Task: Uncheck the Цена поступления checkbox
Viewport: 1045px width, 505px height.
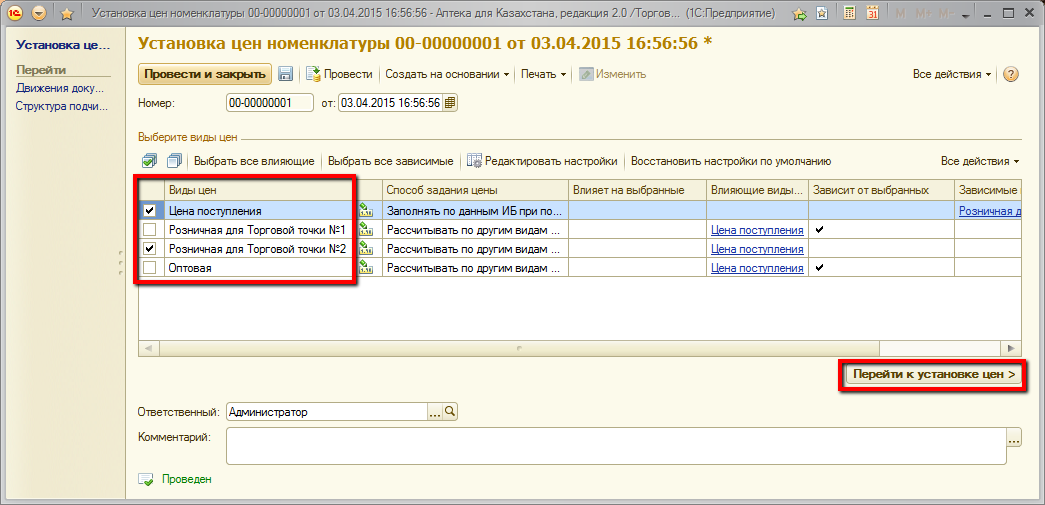Action: click(150, 211)
